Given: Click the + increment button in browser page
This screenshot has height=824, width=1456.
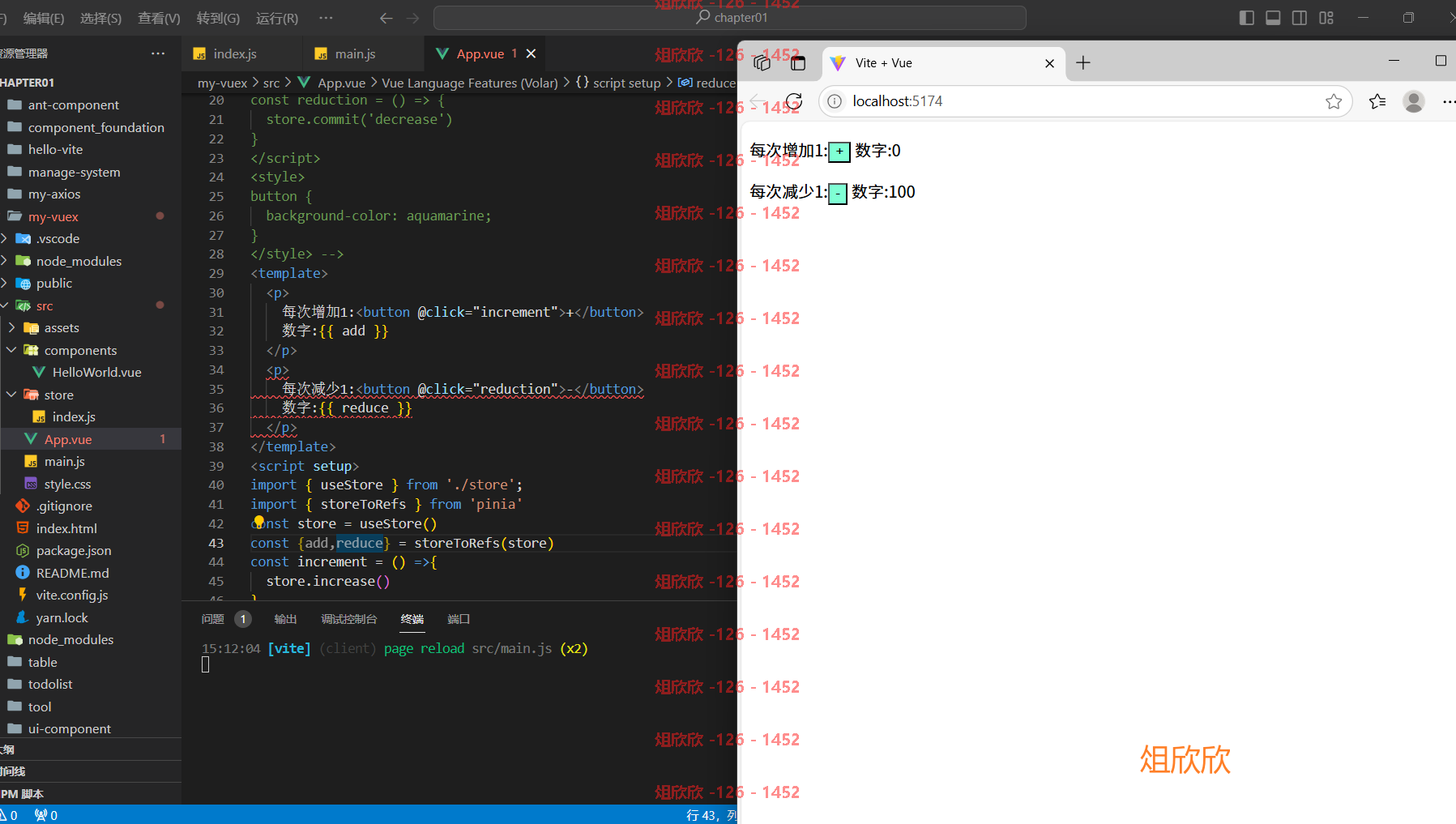Looking at the screenshot, I should (x=839, y=152).
